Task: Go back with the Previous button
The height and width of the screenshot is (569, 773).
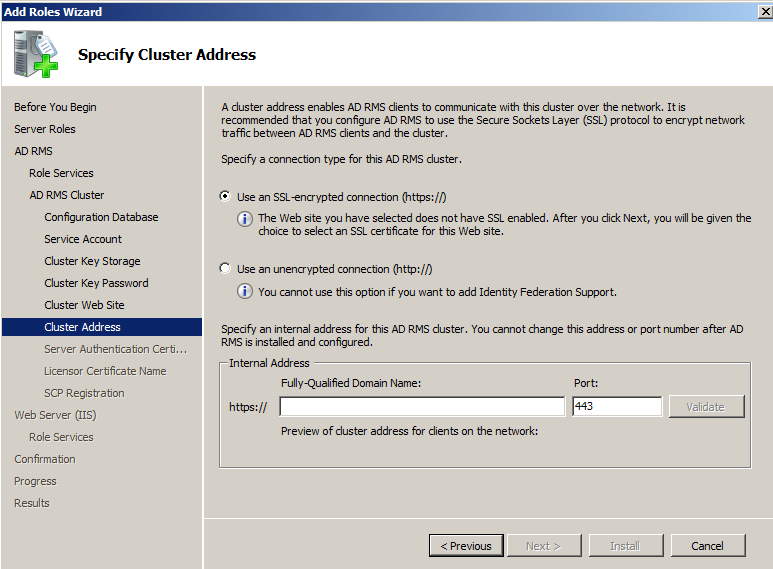Action: 466,546
